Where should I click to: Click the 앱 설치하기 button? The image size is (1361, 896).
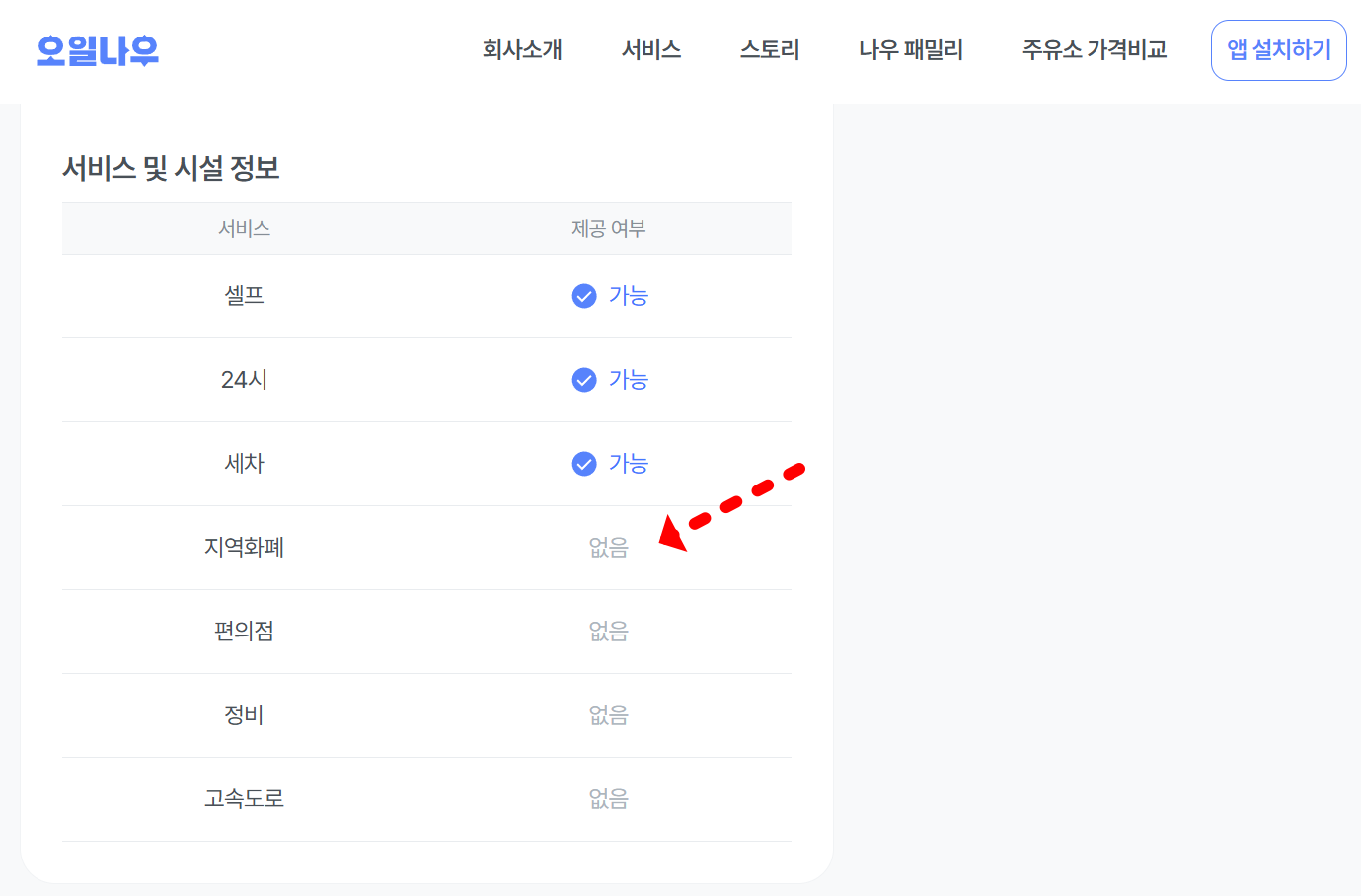point(1279,50)
